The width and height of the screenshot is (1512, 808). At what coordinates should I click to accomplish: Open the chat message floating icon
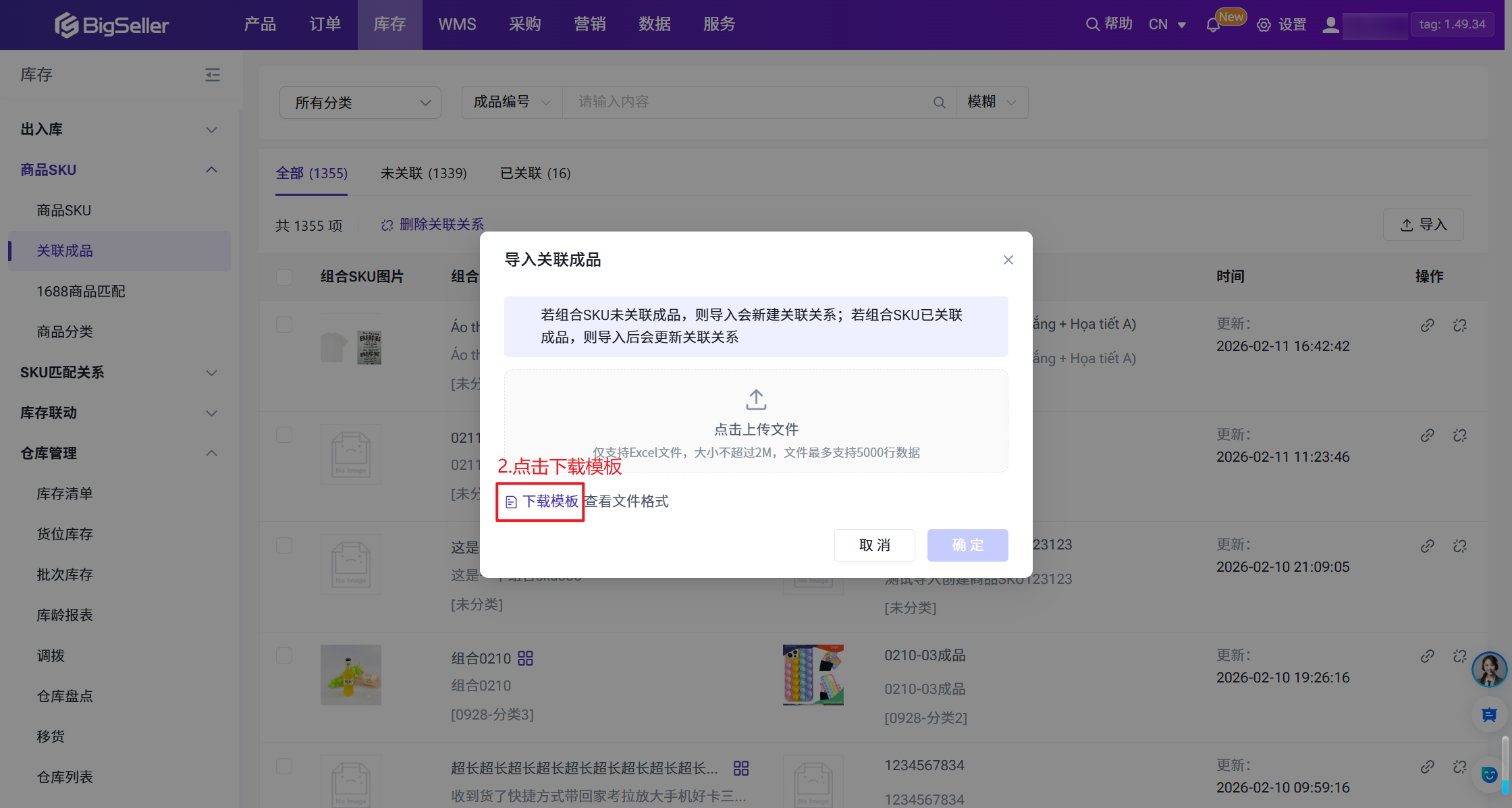coord(1489,715)
